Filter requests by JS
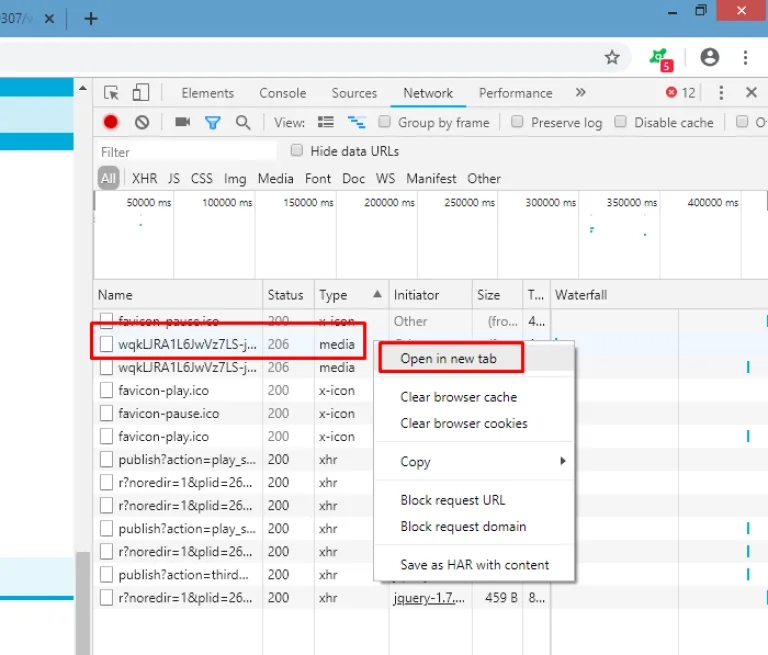 coord(173,178)
